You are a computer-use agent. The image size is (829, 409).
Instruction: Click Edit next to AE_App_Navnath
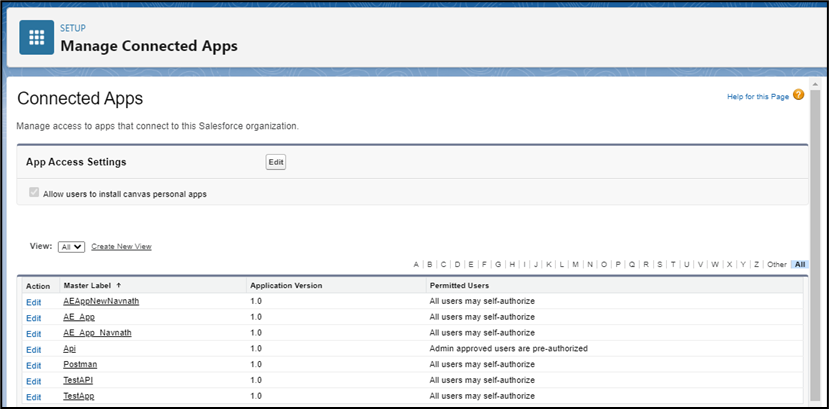point(34,333)
